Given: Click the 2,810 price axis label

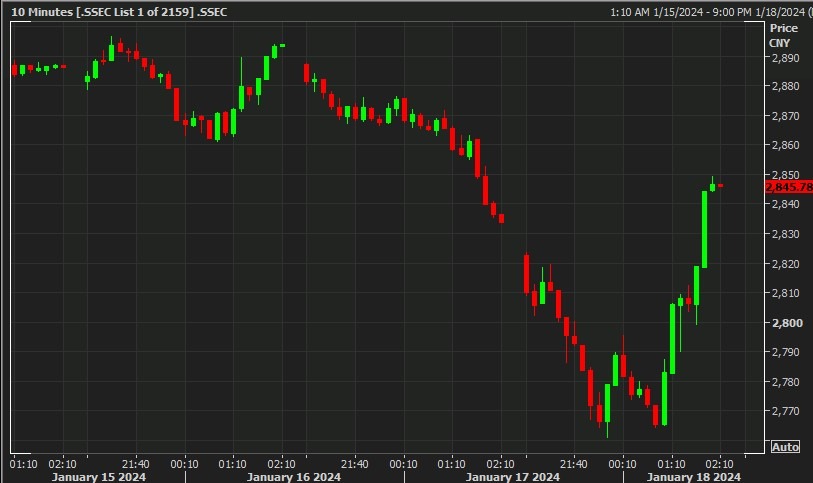Looking at the screenshot, I should point(786,293).
